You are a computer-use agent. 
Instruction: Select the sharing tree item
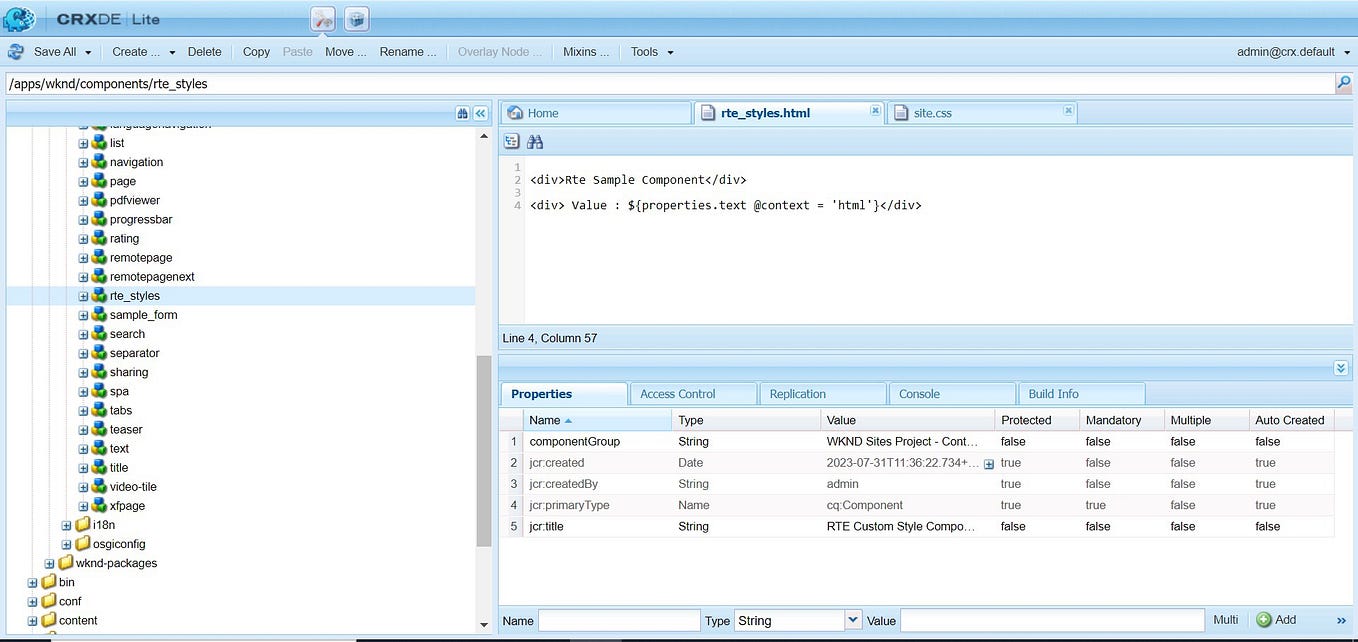pos(129,372)
